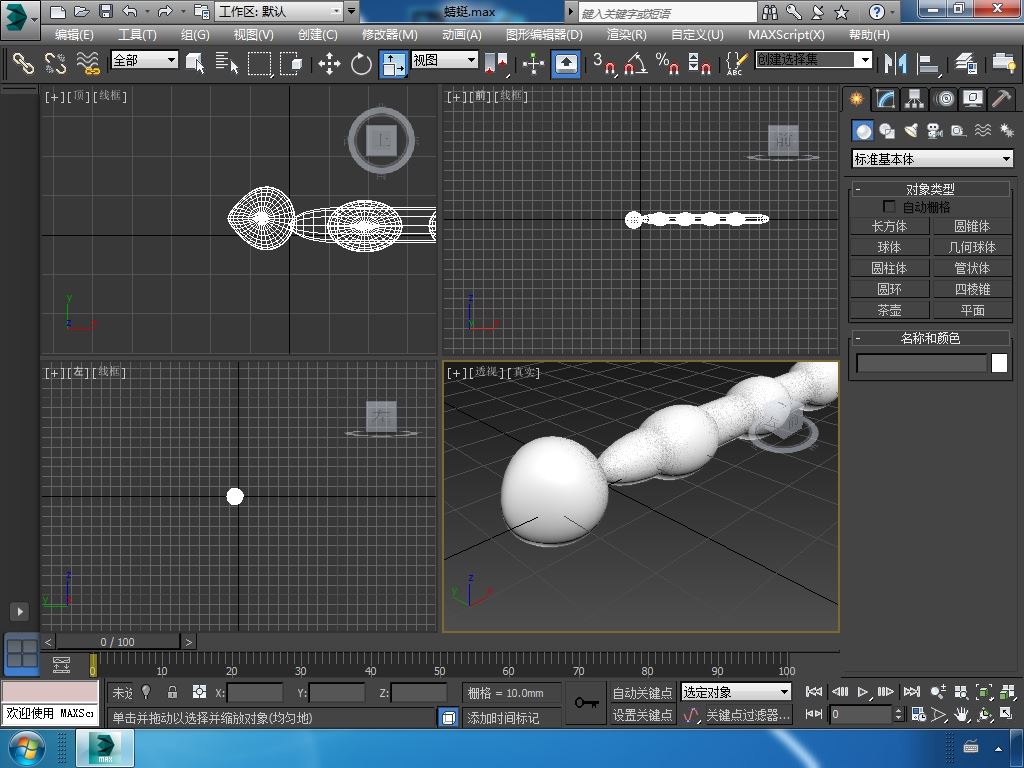Switch to the Modify panel tab
The width and height of the screenshot is (1024, 768).
(x=885, y=99)
